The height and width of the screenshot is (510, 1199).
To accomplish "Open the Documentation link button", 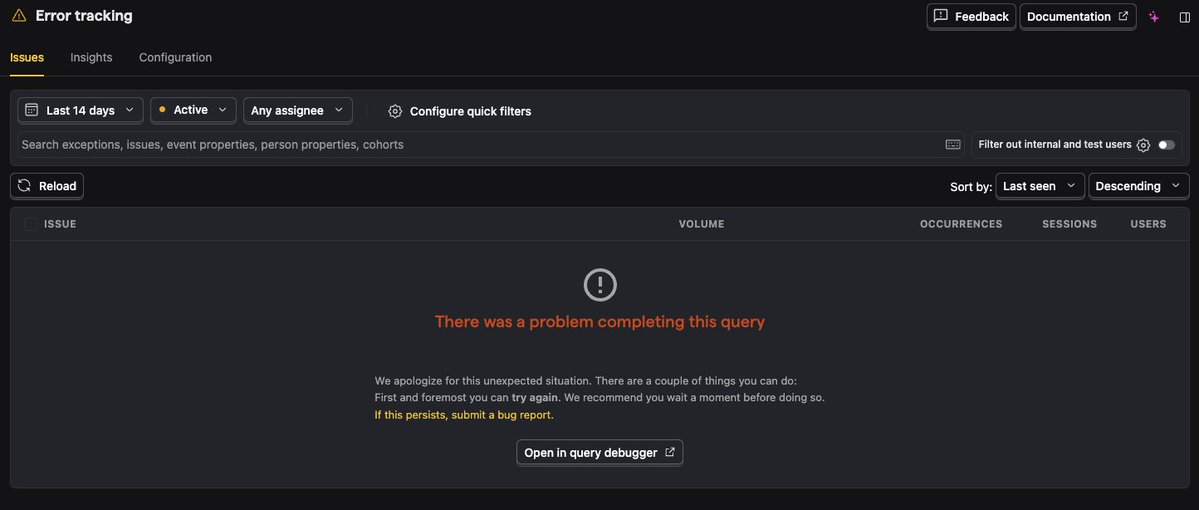I will tap(1077, 16).
